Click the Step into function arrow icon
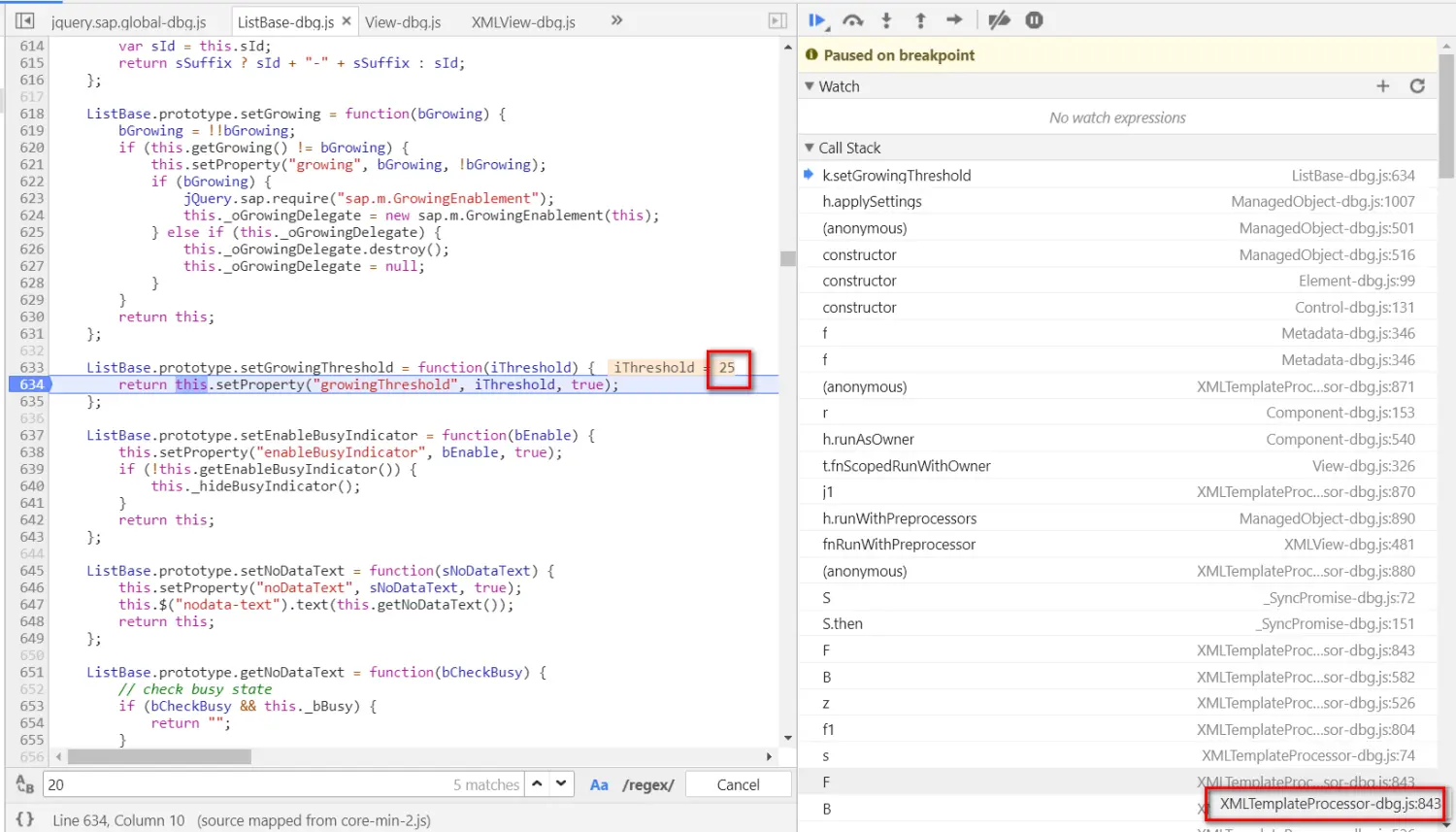Screen dimensions: 1456x832 [886, 20]
